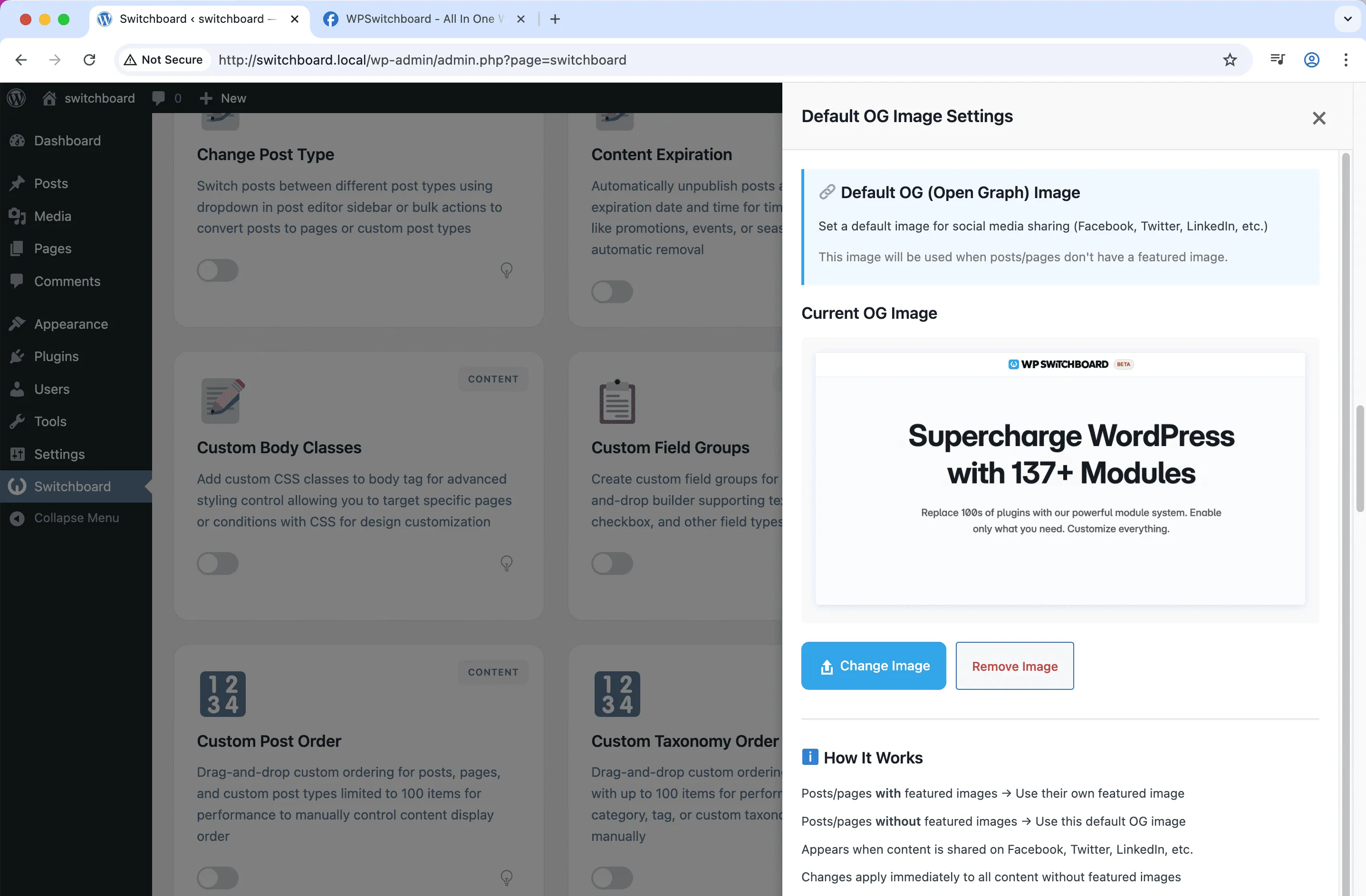1366x896 pixels.
Task: Click the lightbulb icon on Custom Body Classes card
Action: [x=506, y=562]
